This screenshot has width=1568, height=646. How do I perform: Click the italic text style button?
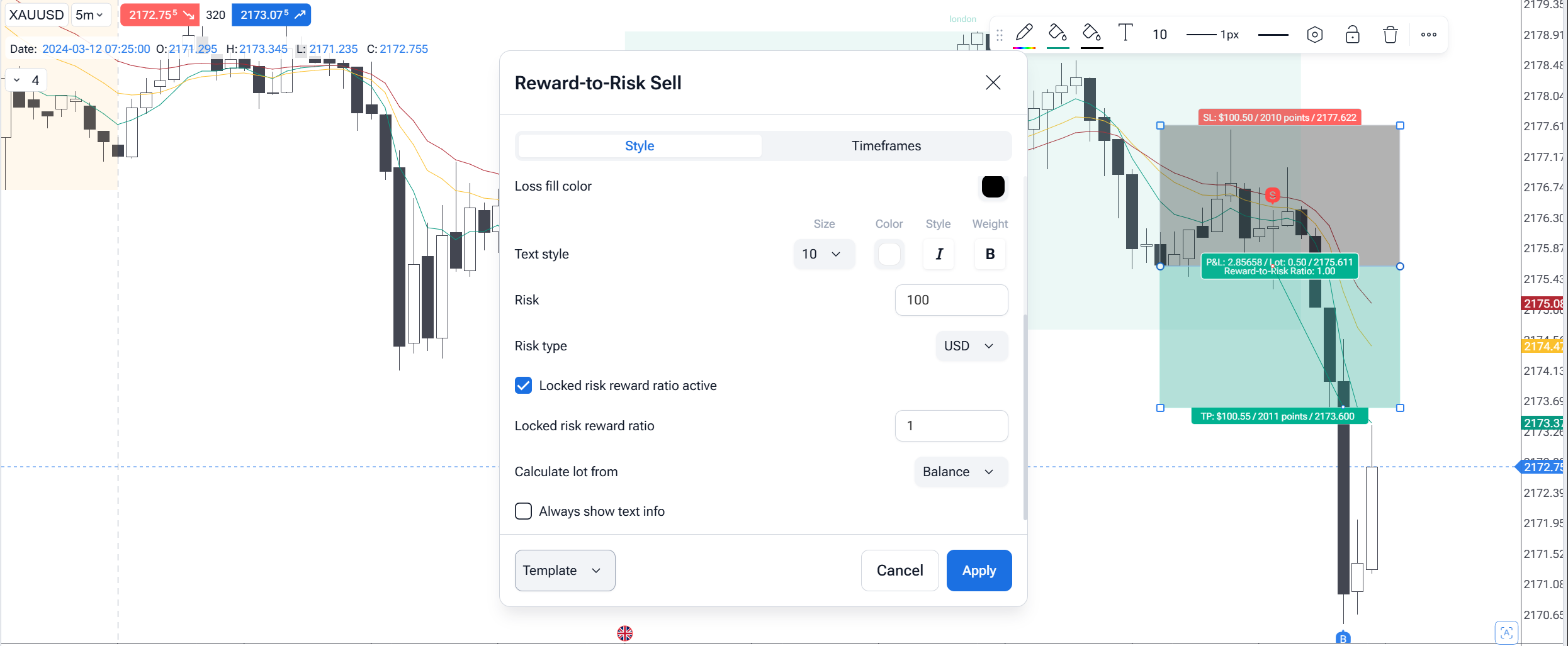pos(939,254)
